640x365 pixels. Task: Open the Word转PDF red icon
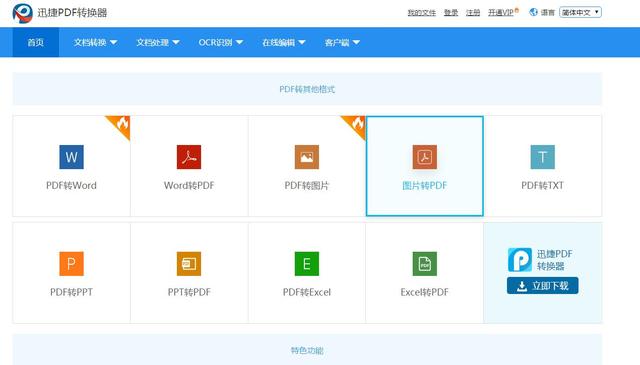point(189,157)
